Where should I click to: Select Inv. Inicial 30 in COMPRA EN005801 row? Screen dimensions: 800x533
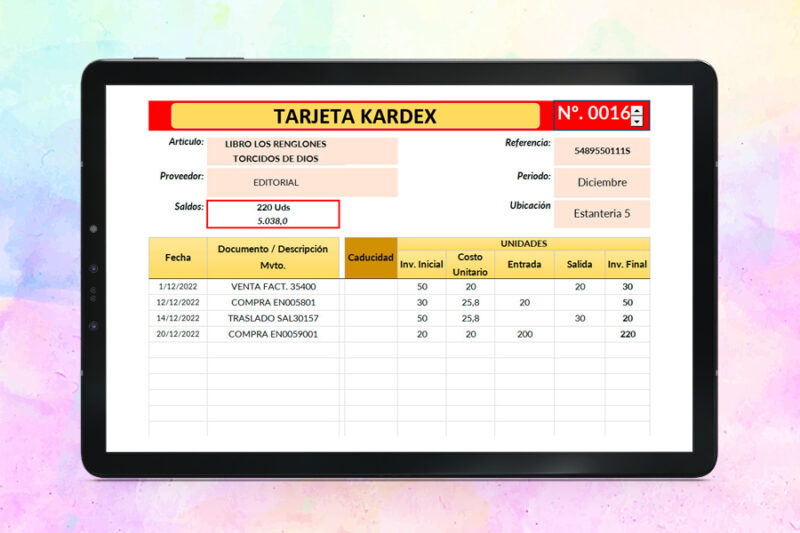(x=422, y=302)
